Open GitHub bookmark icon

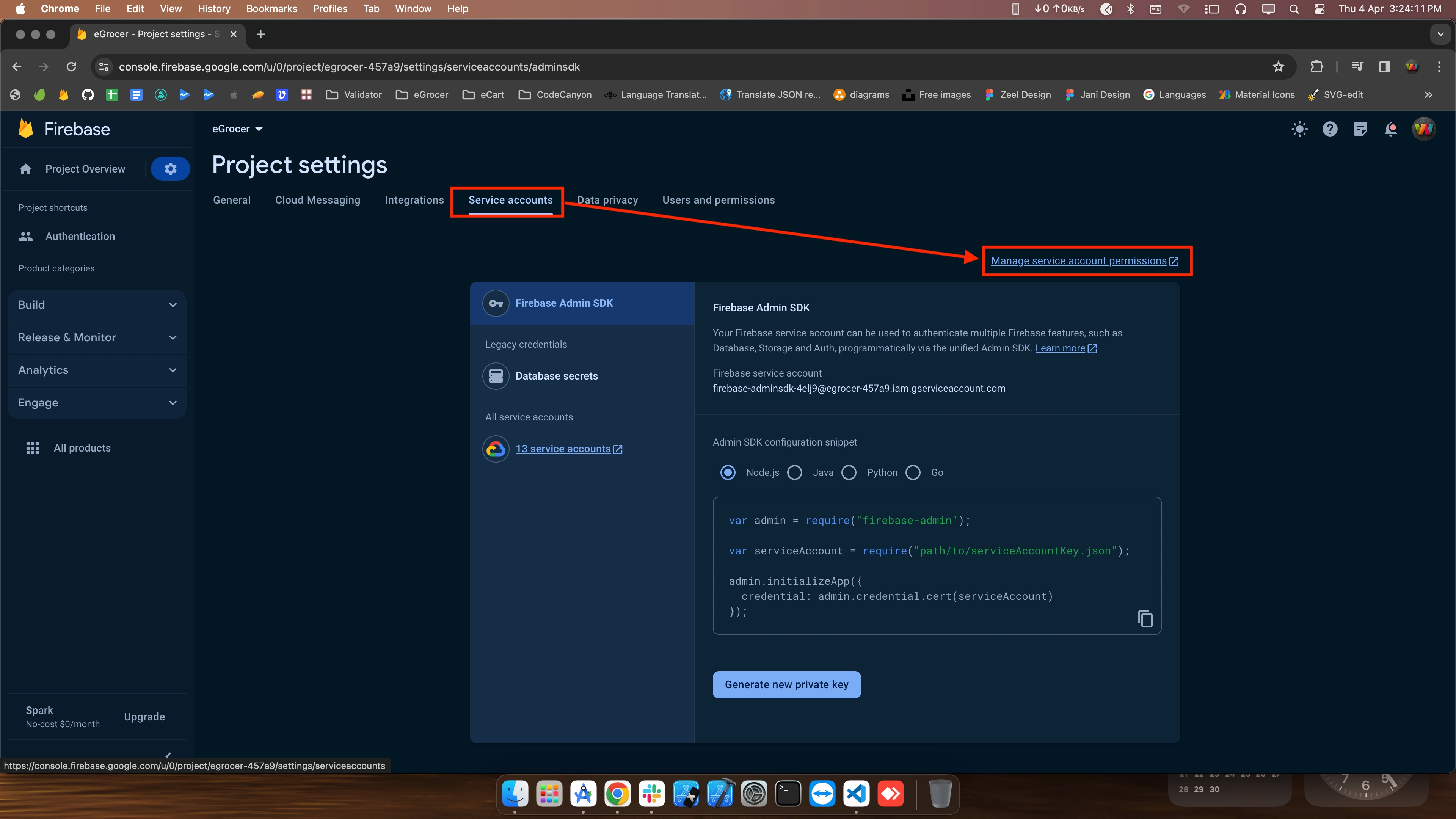coord(88,94)
